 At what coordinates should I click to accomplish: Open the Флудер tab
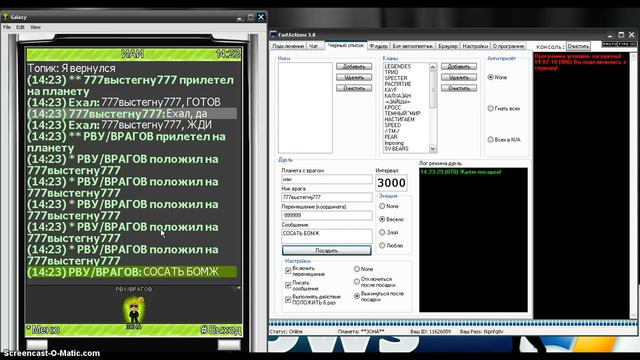(x=378, y=46)
